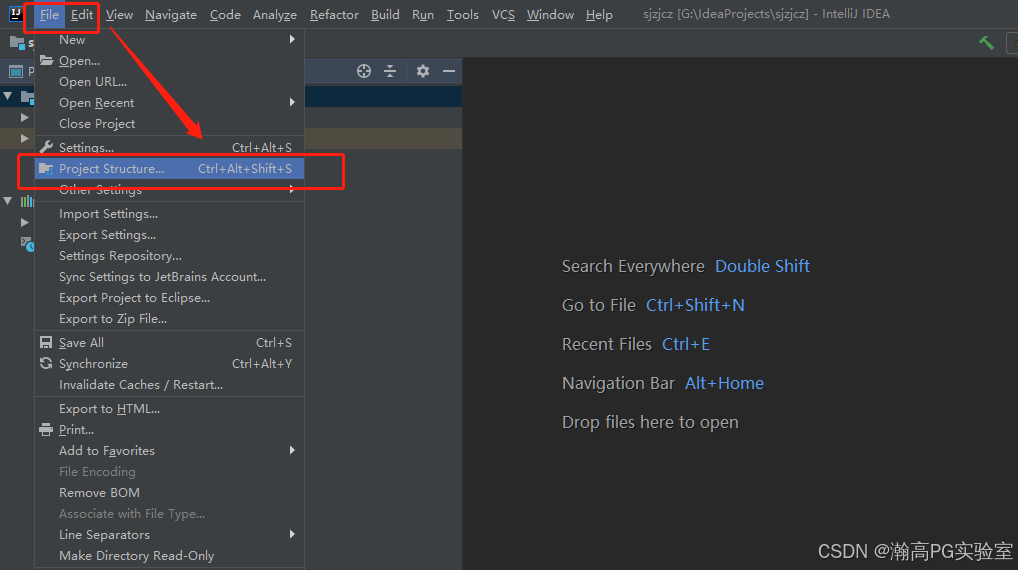The width and height of the screenshot is (1018, 570).
Task: Click the Collapse All icon in Project panel
Action: pos(390,71)
